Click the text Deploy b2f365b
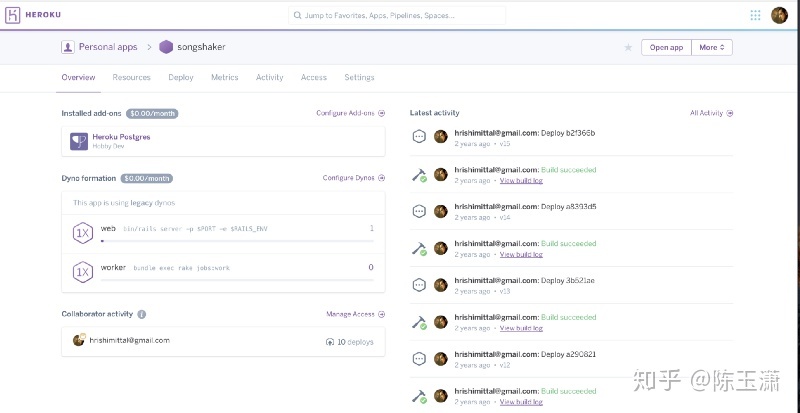 pos(568,133)
